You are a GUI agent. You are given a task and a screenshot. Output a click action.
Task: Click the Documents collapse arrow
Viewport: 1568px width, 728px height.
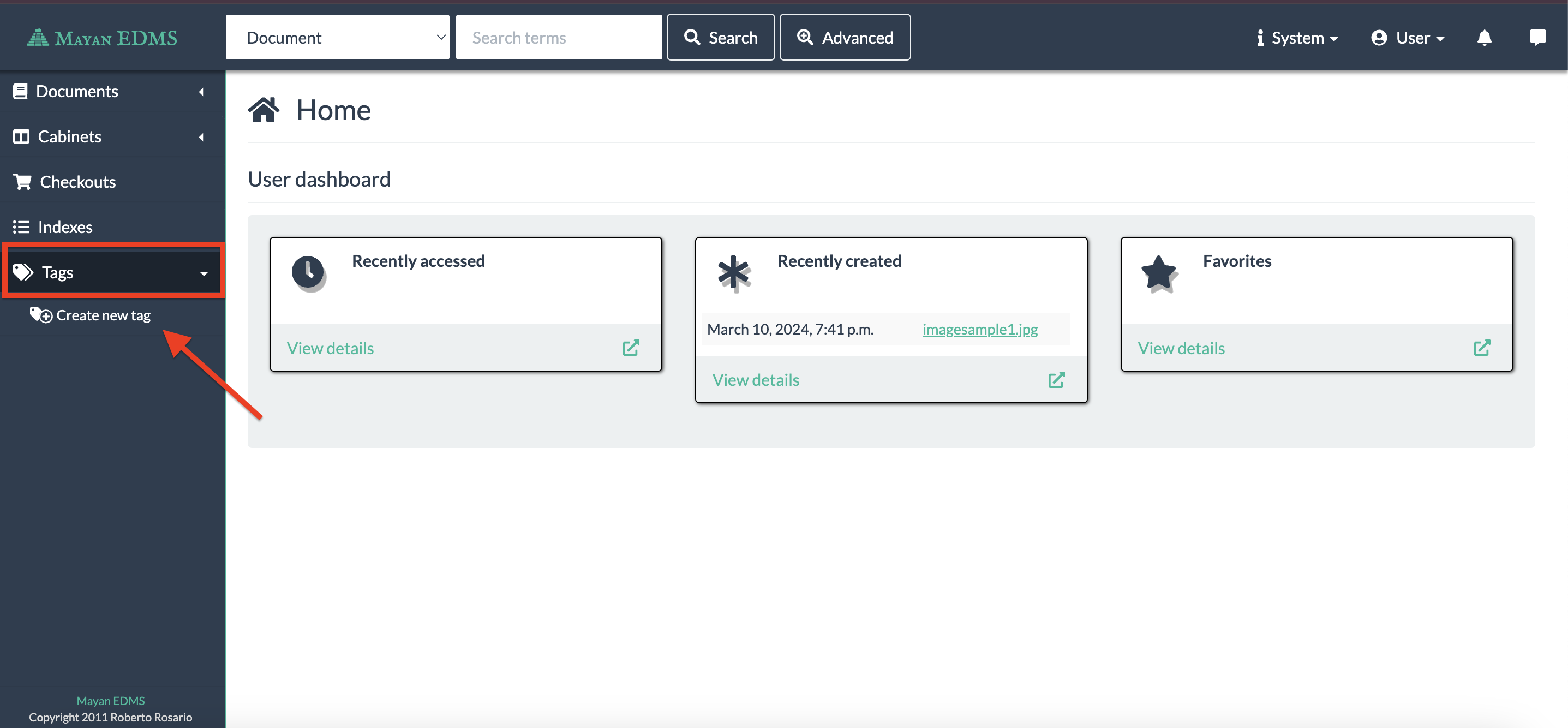pyautogui.click(x=201, y=91)
